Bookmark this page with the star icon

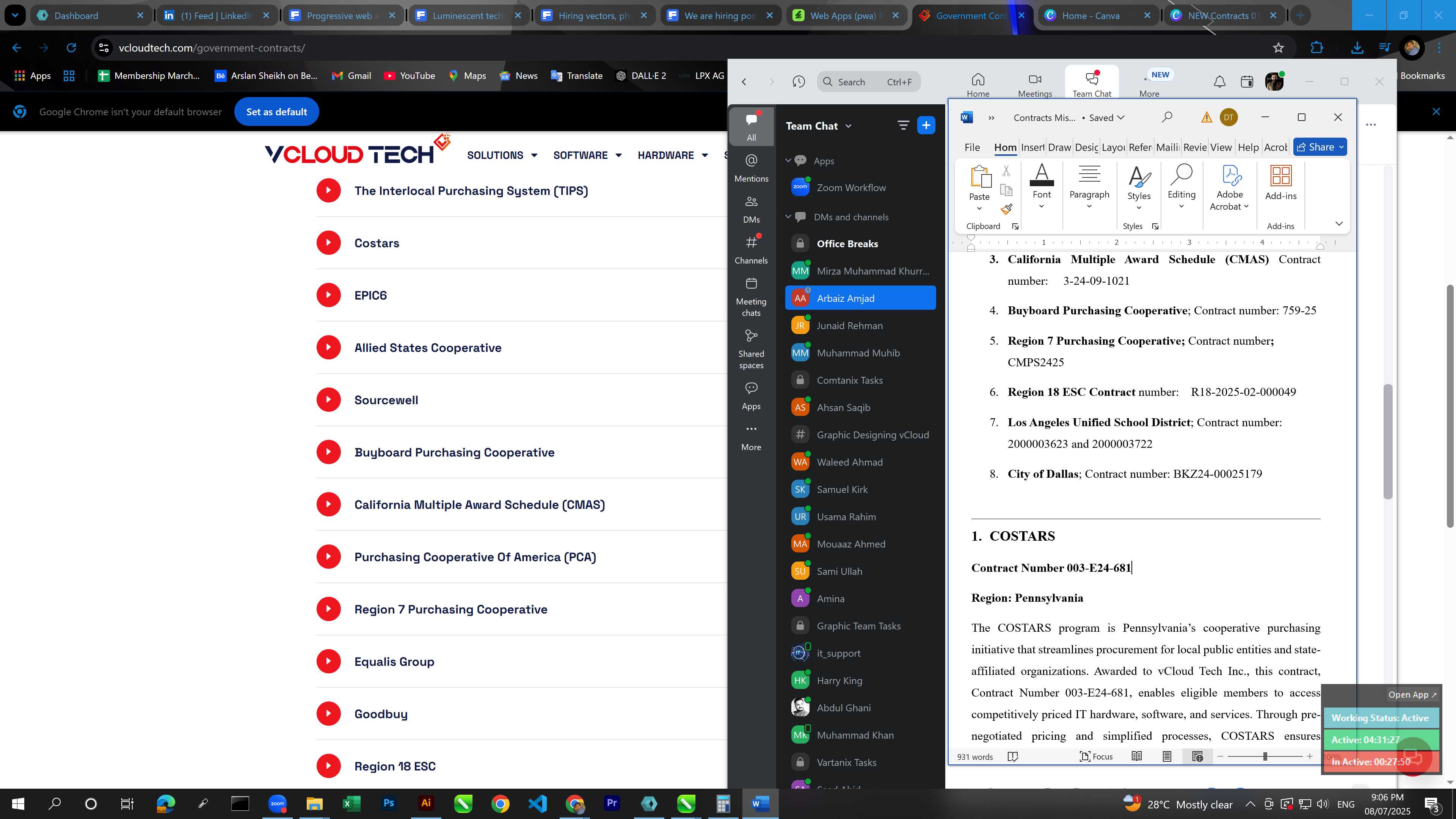click(x=1279, y=48)
